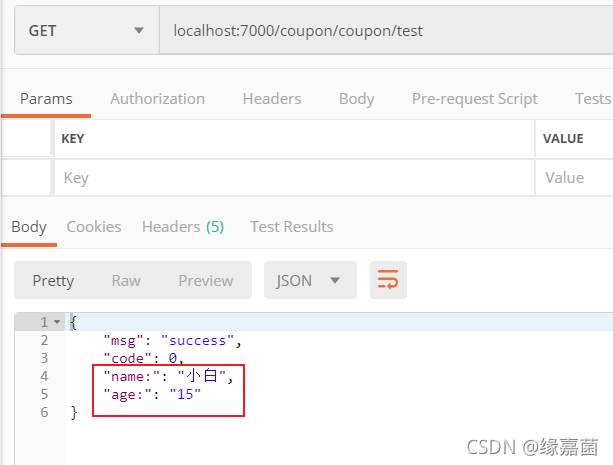Open the GET method dropdown
The height and width of the screenshot is (465, 613).
86,31
